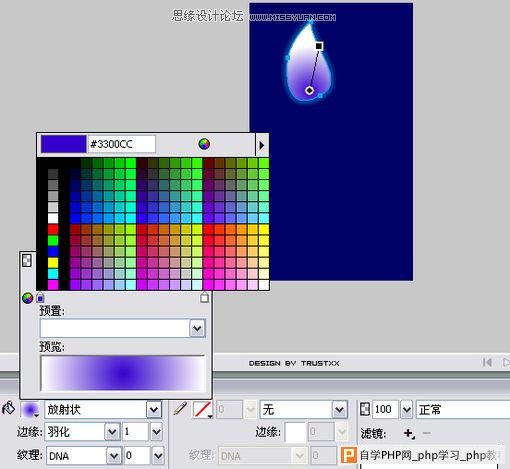Click the paint bucket fill icon
510x469 pixels.
tap(8, 408)
